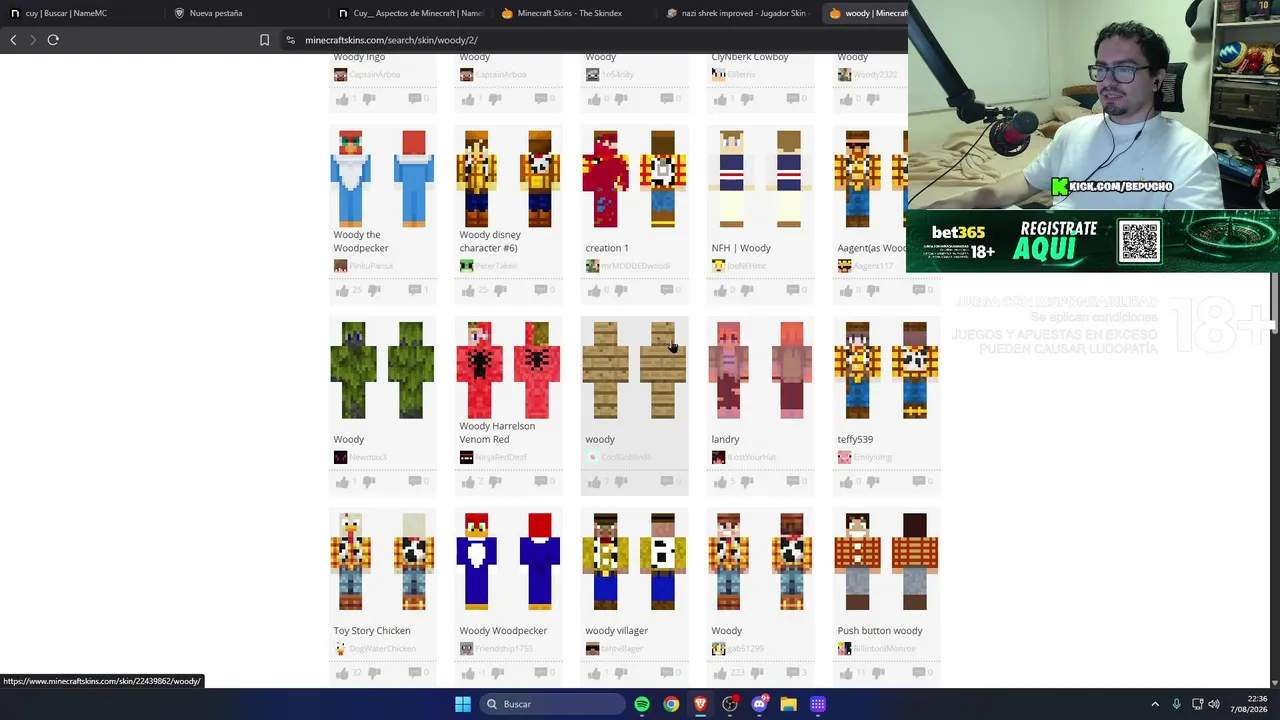Go back using the browser back arrow
Image resolution: width=1280 pixels, height=720 pixels.
click(x=13, y=40)
